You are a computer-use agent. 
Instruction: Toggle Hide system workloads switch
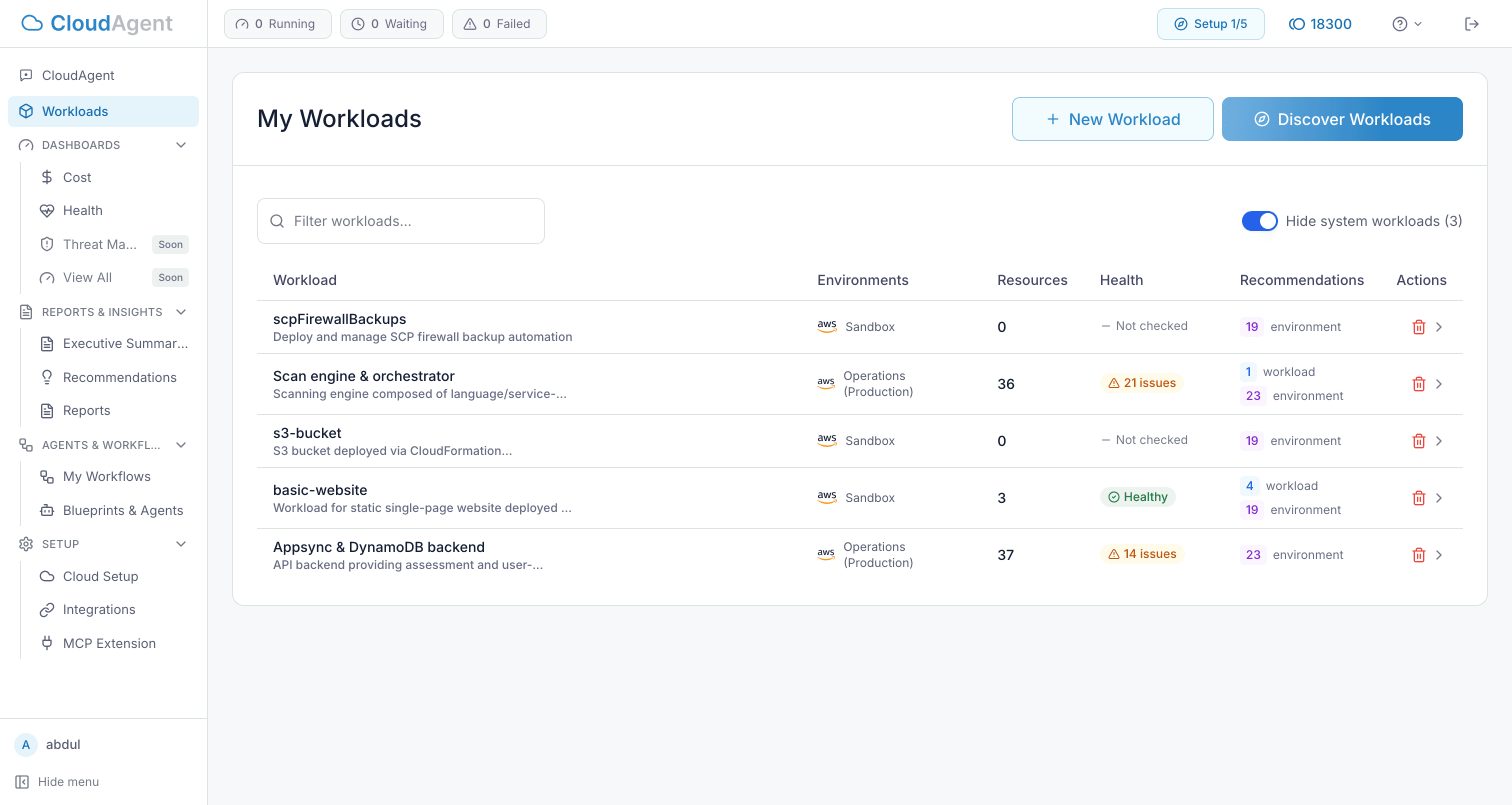click(1259, 221)
